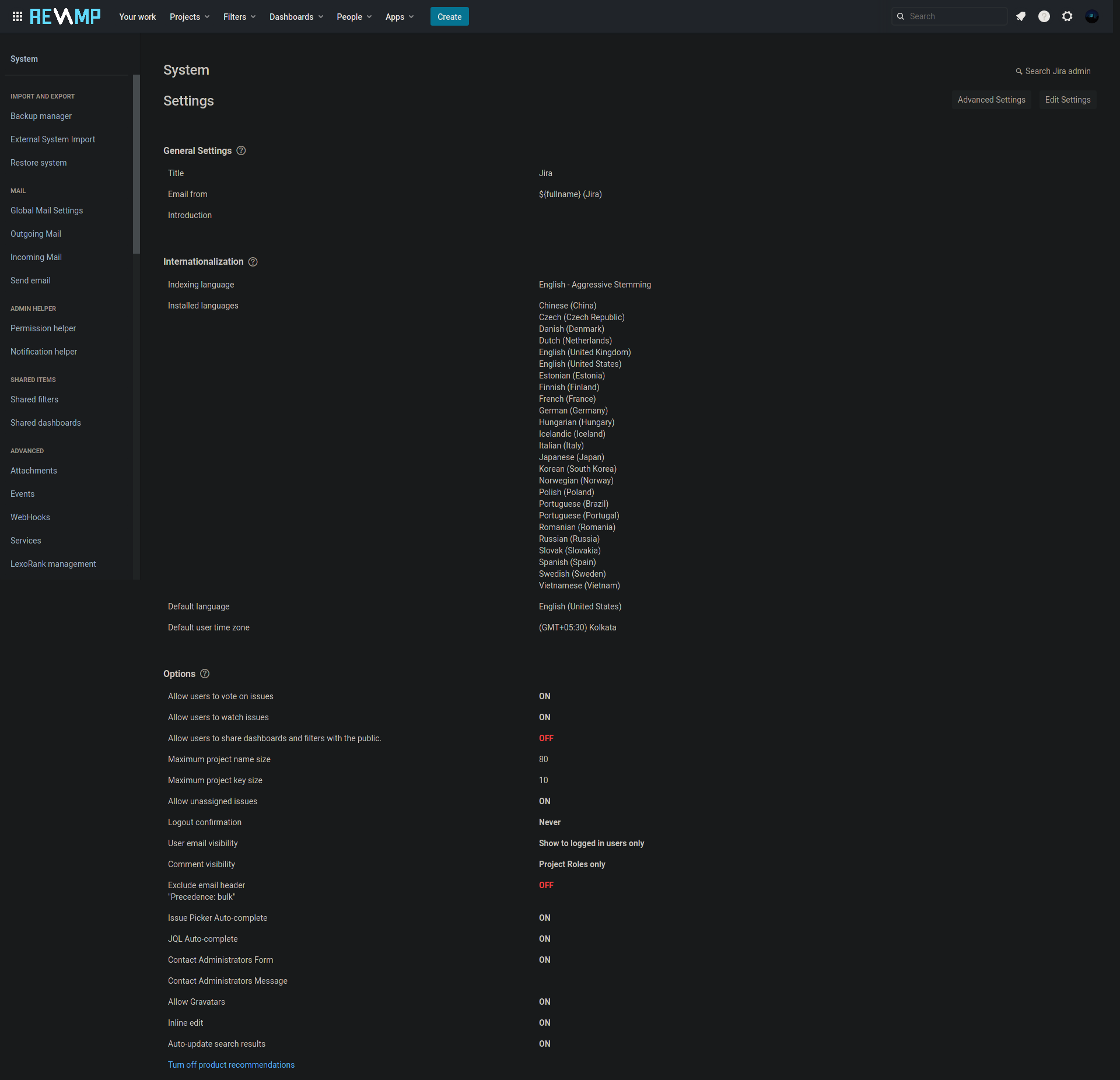Screen dimensions: 1120x1080
Task: Open the help circle icon
Action: 1044,16
